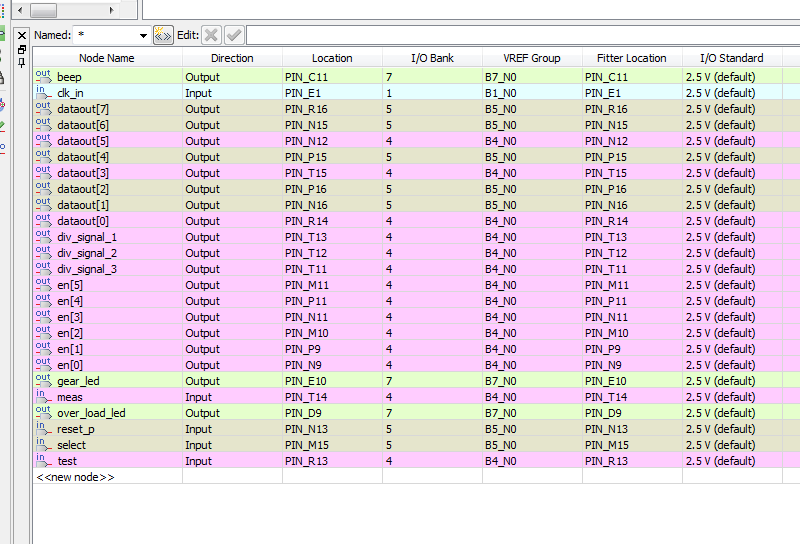Image resolution: width=800 pixels, height=544 pixels.
Task: Sort by I/O Bank column header
Action: [432, 58]
